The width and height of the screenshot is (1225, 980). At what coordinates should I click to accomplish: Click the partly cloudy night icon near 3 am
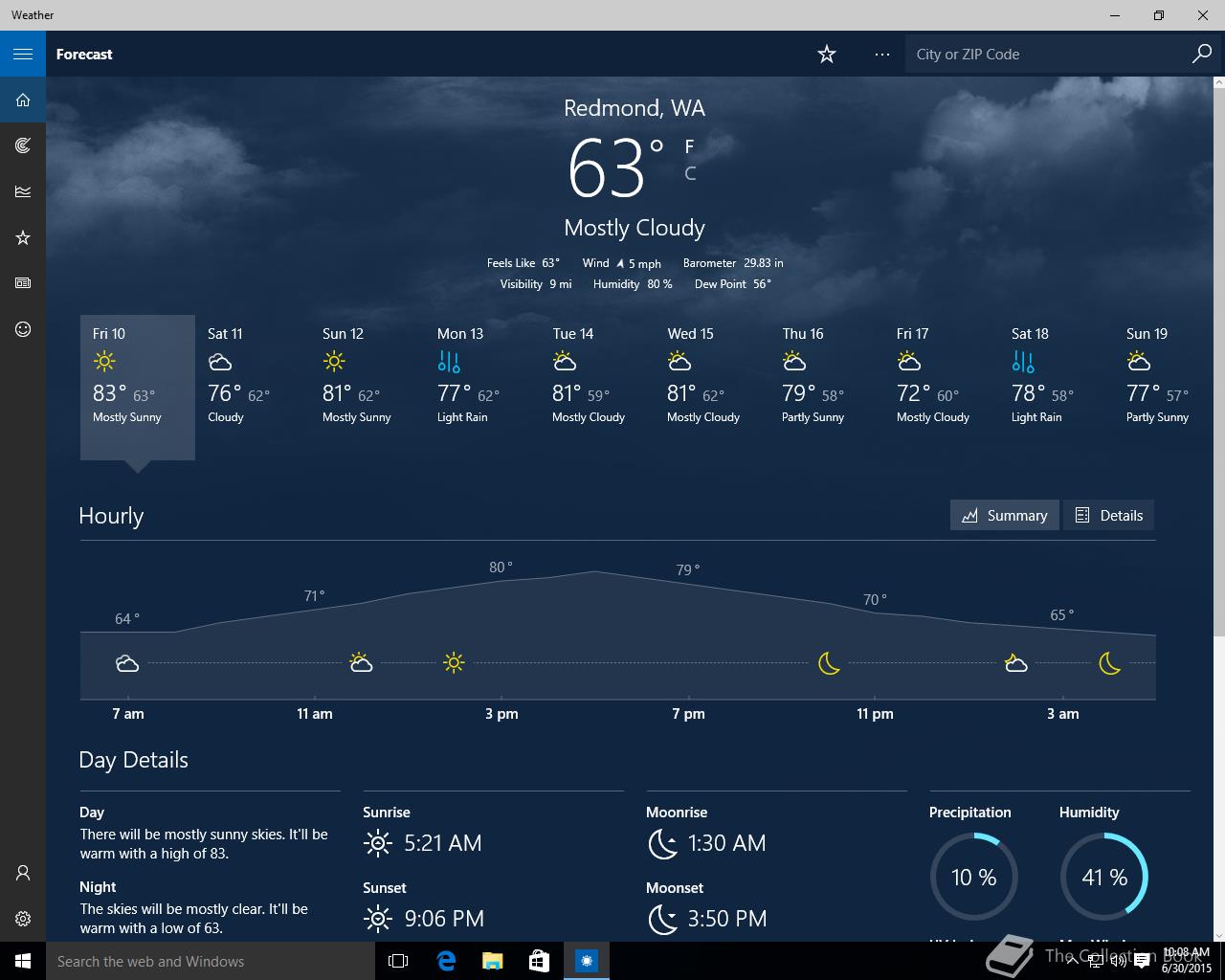[1015, 662]
